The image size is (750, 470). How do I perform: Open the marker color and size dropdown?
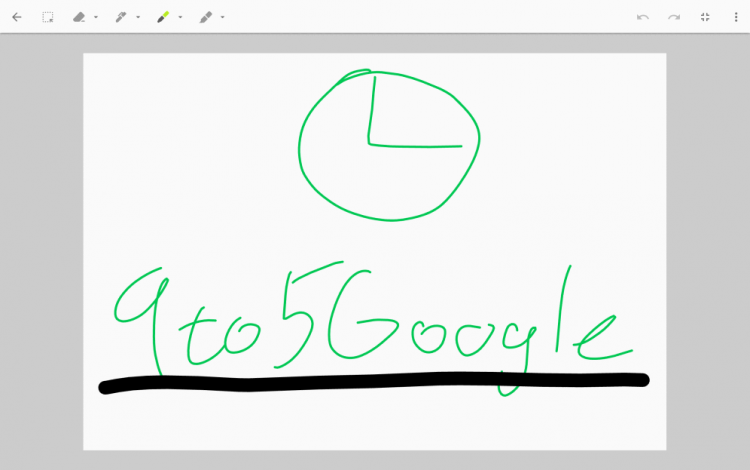[x=180, y=17]
